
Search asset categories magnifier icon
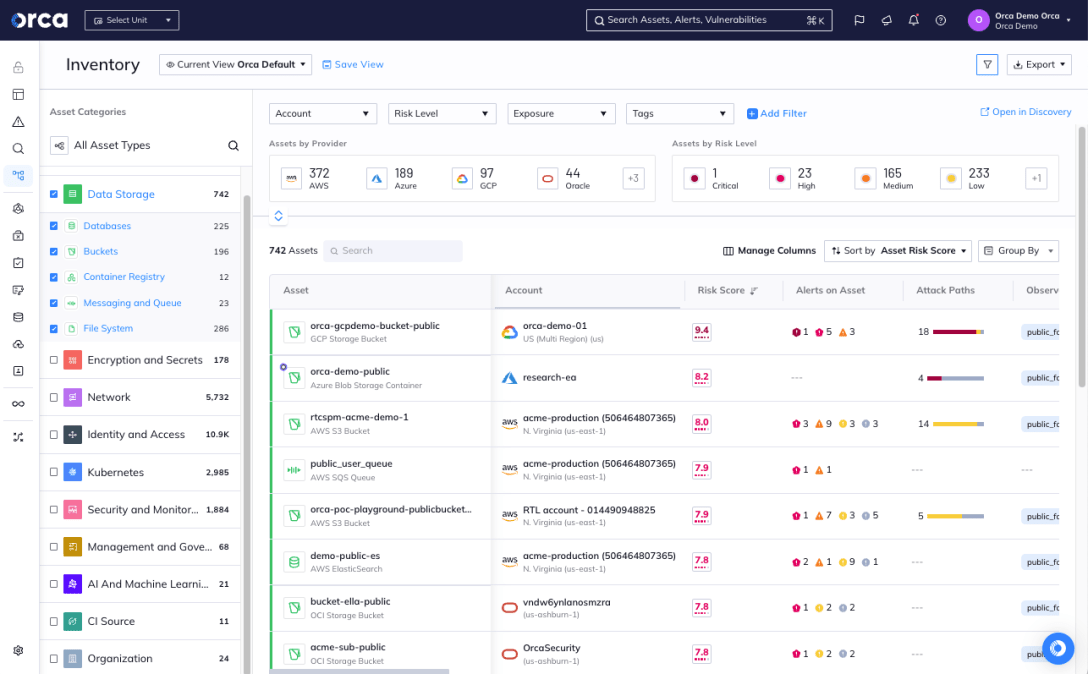(x=233, y=146)
